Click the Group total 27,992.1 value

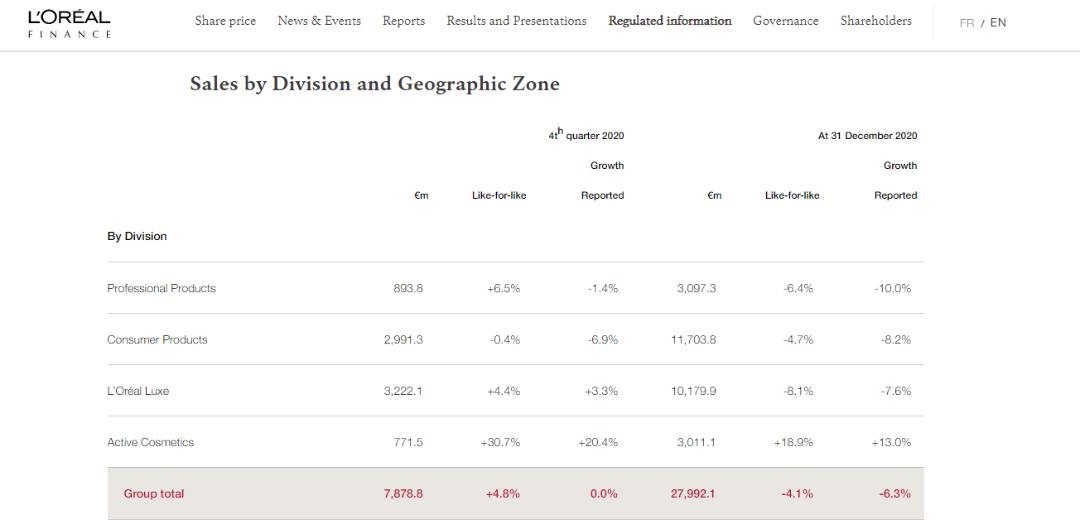pyautogui.click(x=692, y=494)
